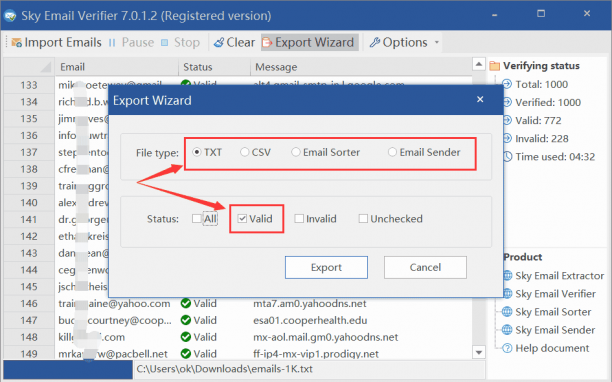Click the Import Emails toolbar button
The image size is (612, 382).
(57, 42)
